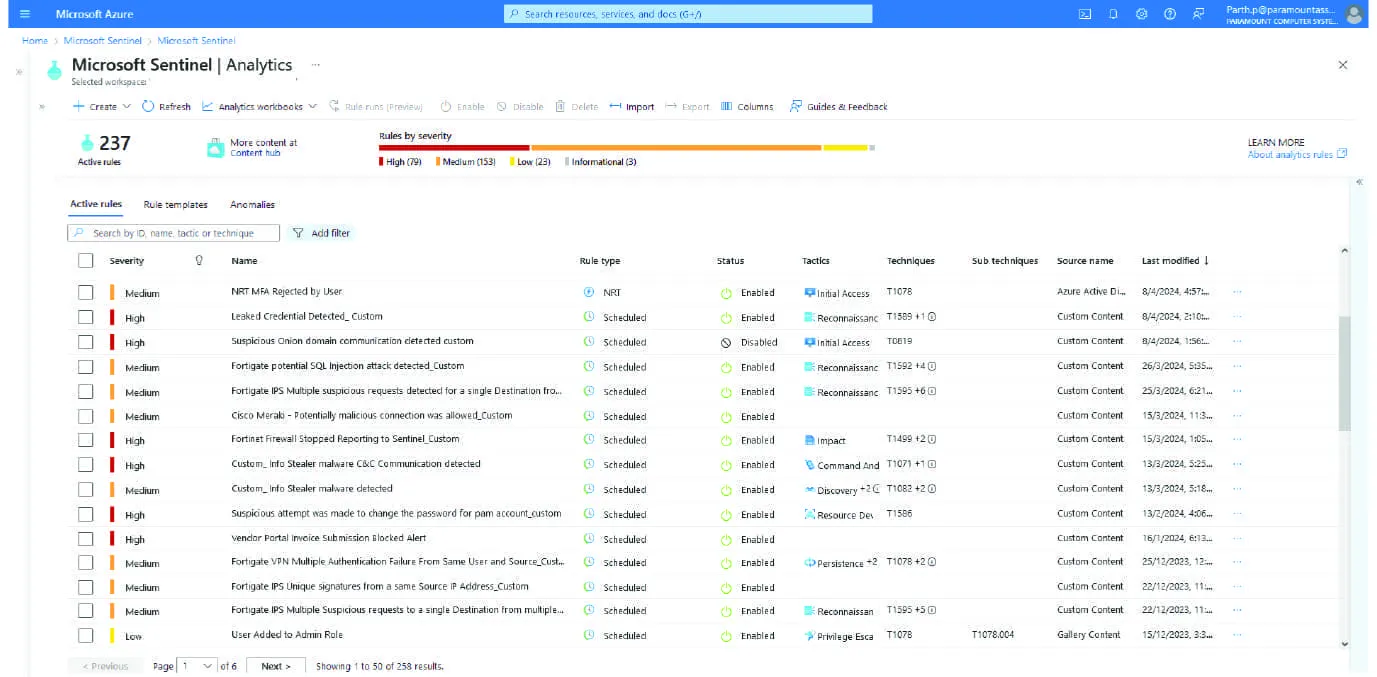Open the notifications bell icon

1113,14
